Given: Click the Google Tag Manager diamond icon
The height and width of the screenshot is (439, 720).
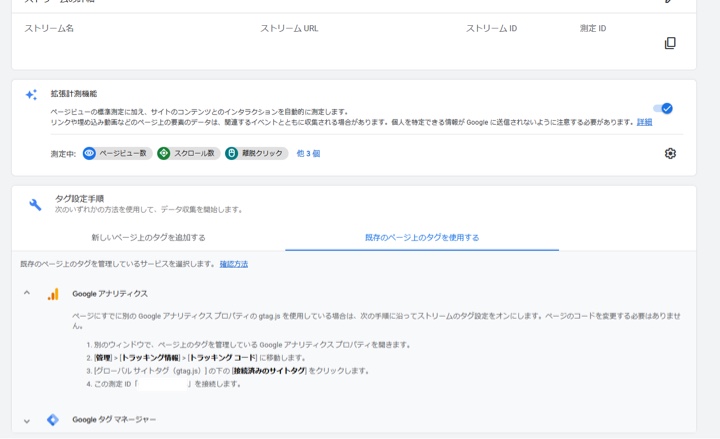Looking at the screenshot, I should 53,420.
